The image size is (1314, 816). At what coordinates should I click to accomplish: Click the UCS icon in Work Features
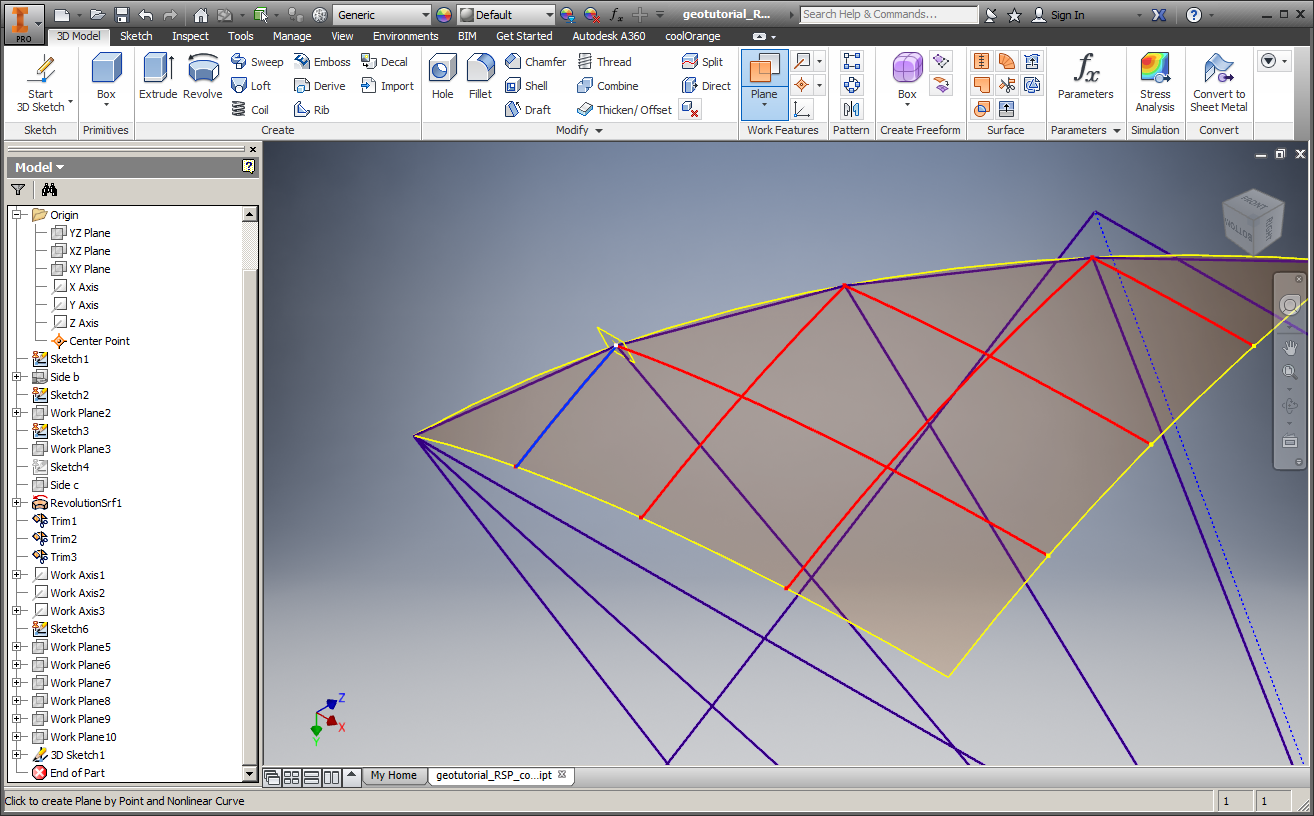point(802,110)
